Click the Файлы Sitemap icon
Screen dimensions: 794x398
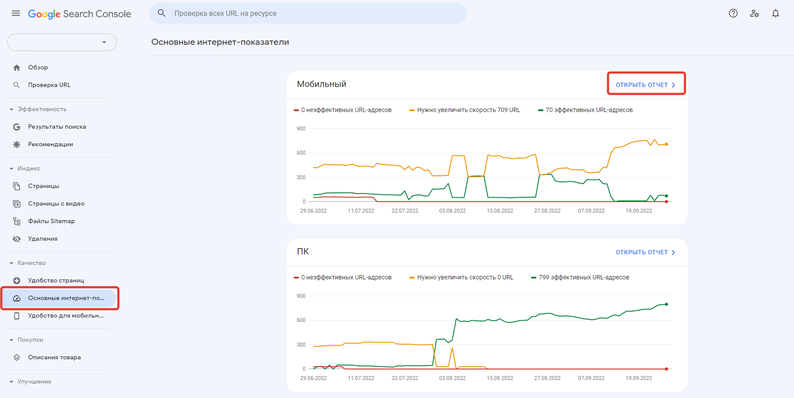click(x=17, y=221)
